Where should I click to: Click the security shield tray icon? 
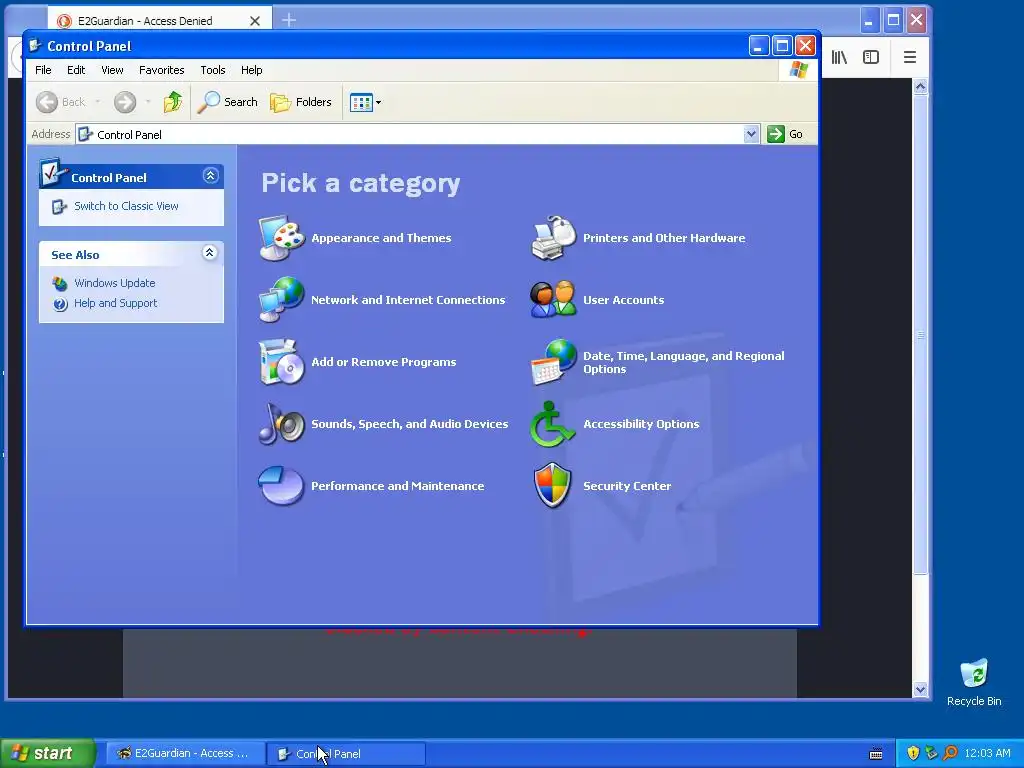[913, 753]
